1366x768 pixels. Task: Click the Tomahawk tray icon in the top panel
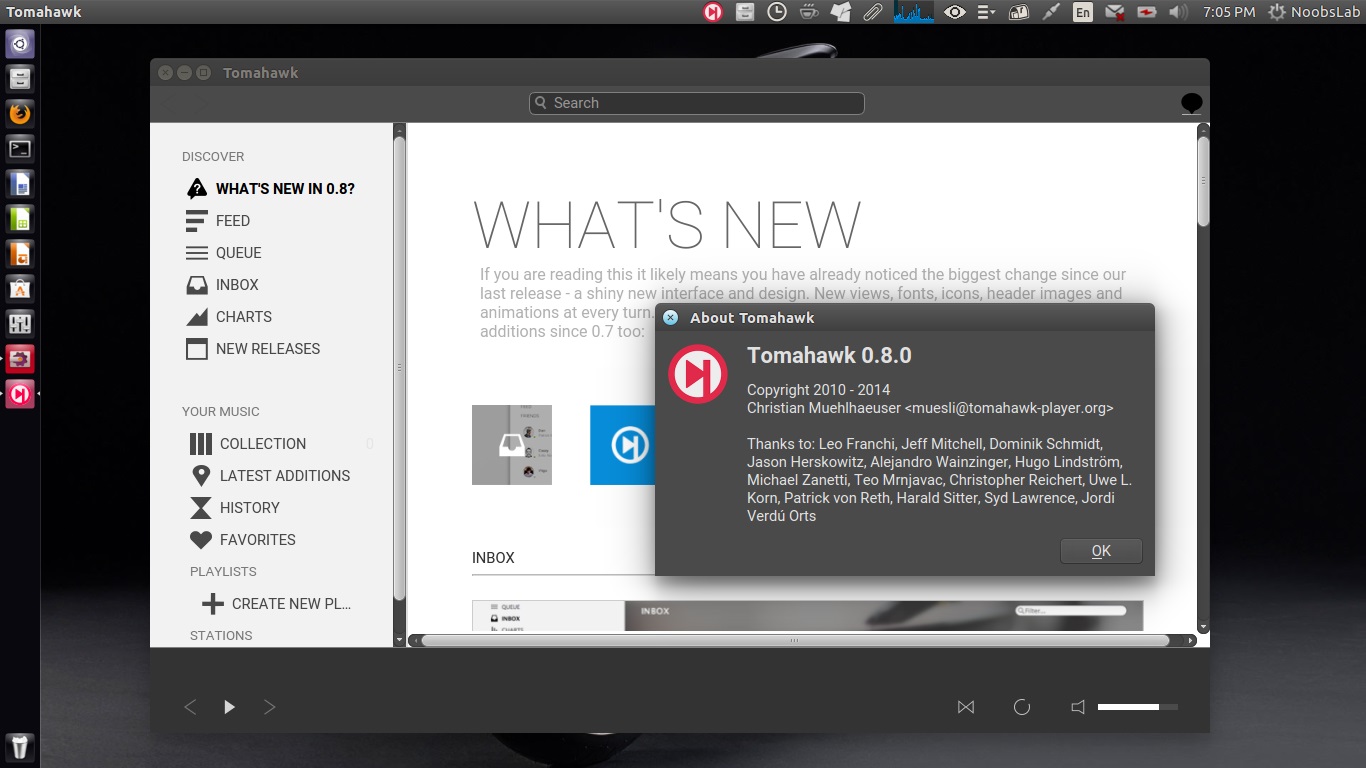click(x=712, y=12)
